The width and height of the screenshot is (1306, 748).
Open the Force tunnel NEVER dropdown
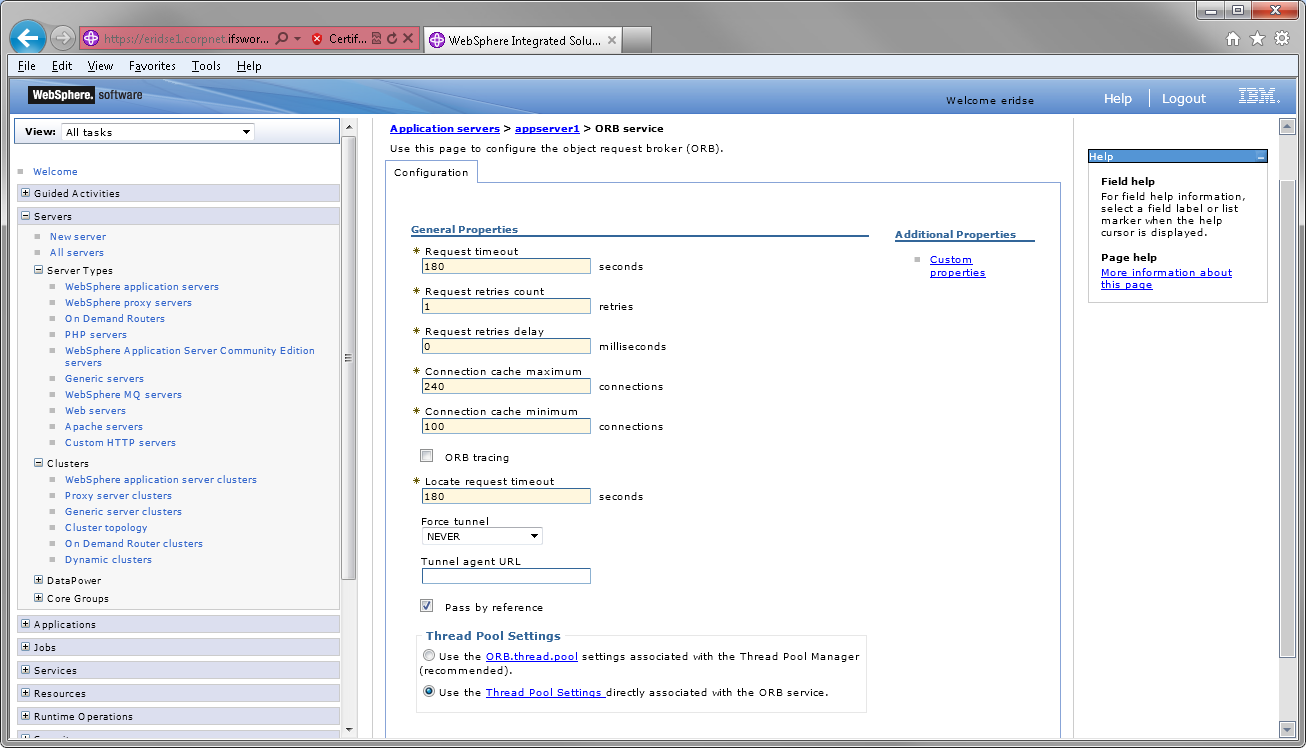tap(482, 536)
